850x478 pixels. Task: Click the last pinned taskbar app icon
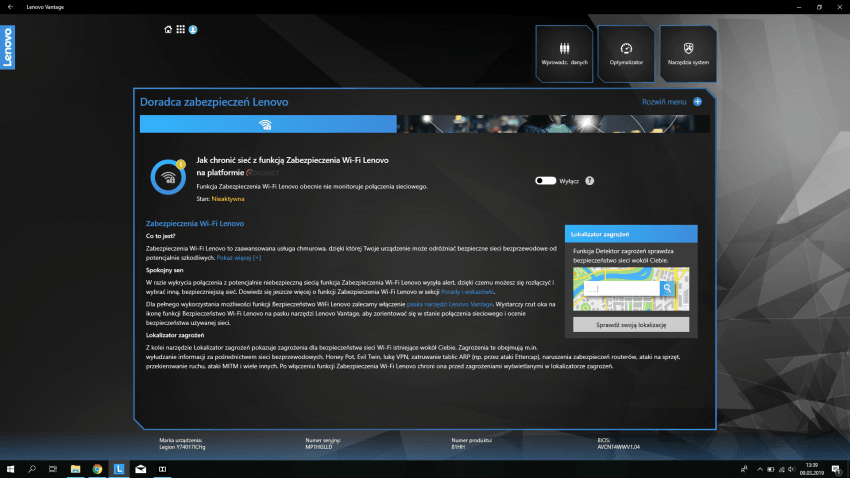(x=162, y=469)
